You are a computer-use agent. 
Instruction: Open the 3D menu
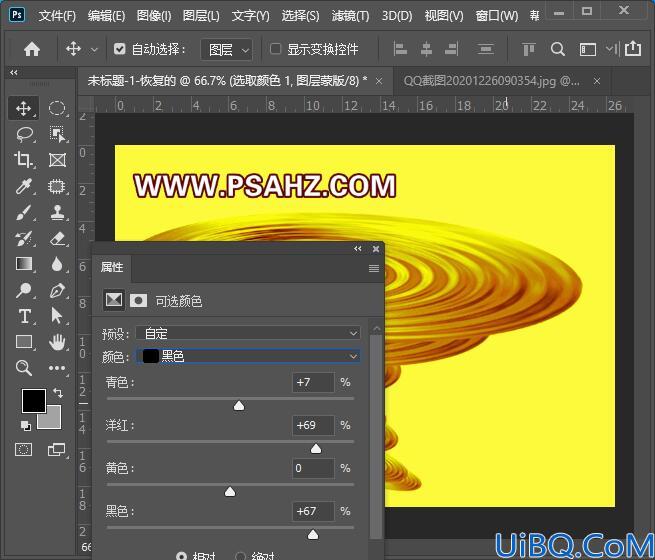[397, 16]
